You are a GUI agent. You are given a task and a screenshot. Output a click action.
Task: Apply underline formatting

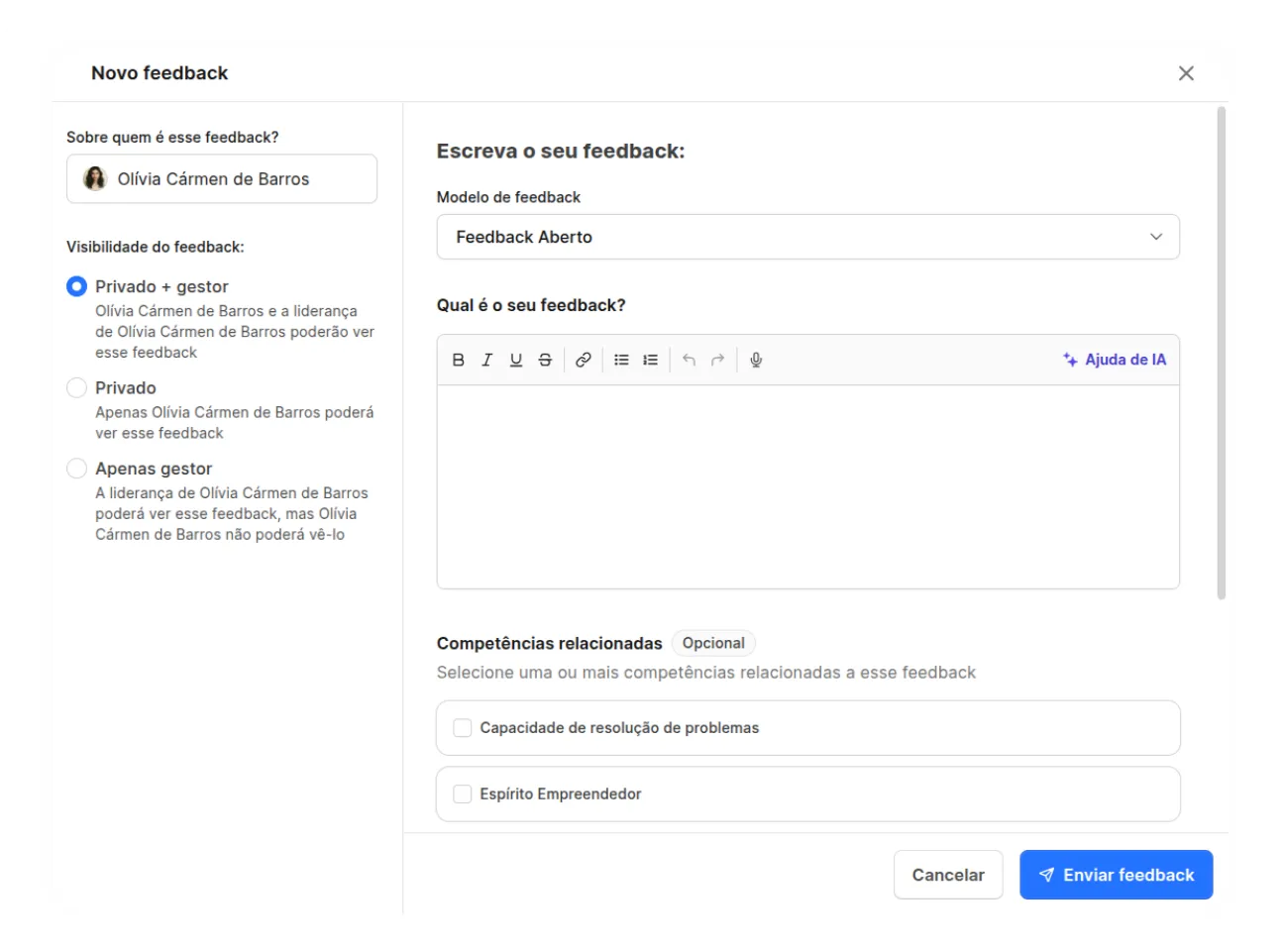[515, 360]
